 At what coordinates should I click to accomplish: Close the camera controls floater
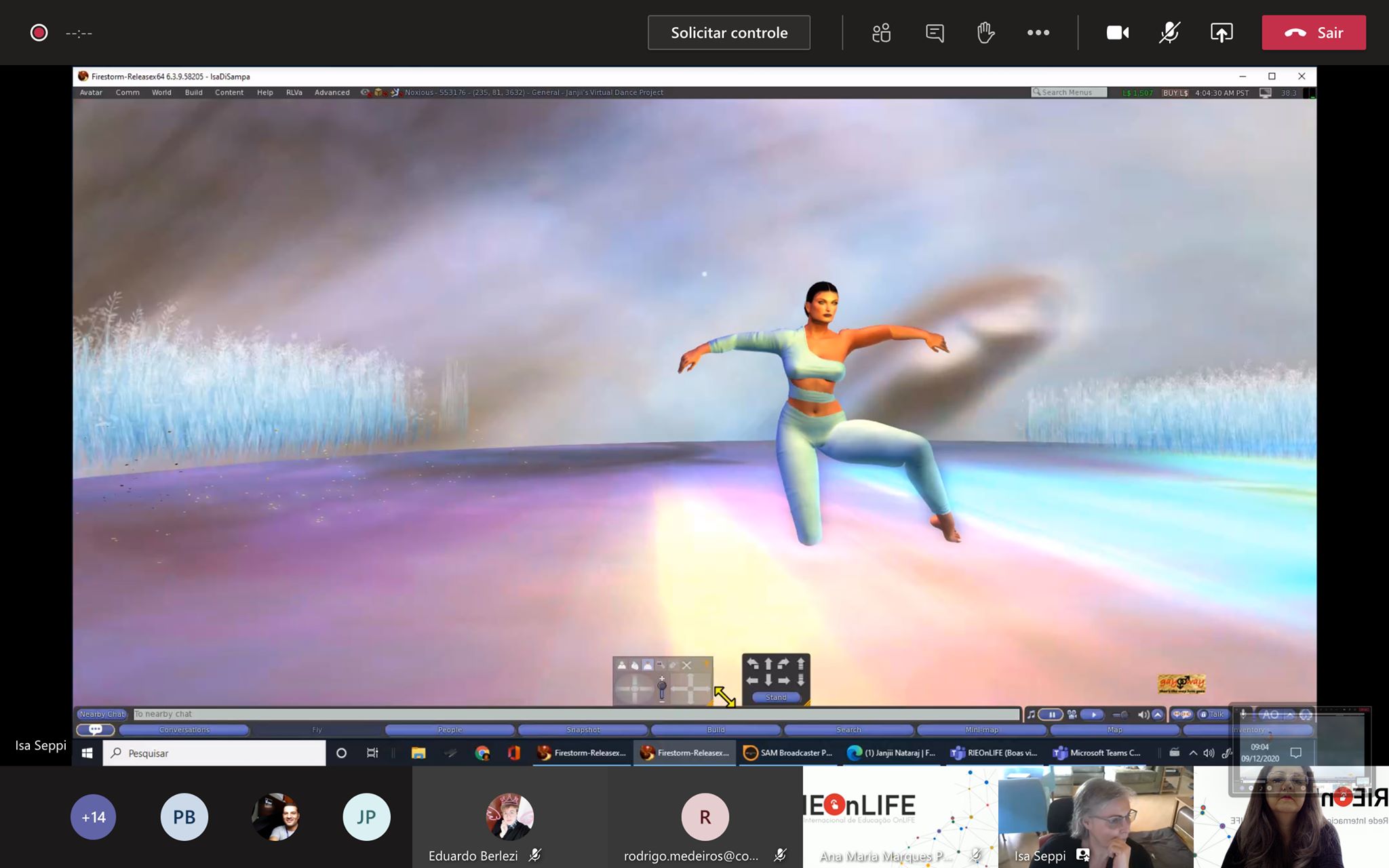[x=686, y=665]
